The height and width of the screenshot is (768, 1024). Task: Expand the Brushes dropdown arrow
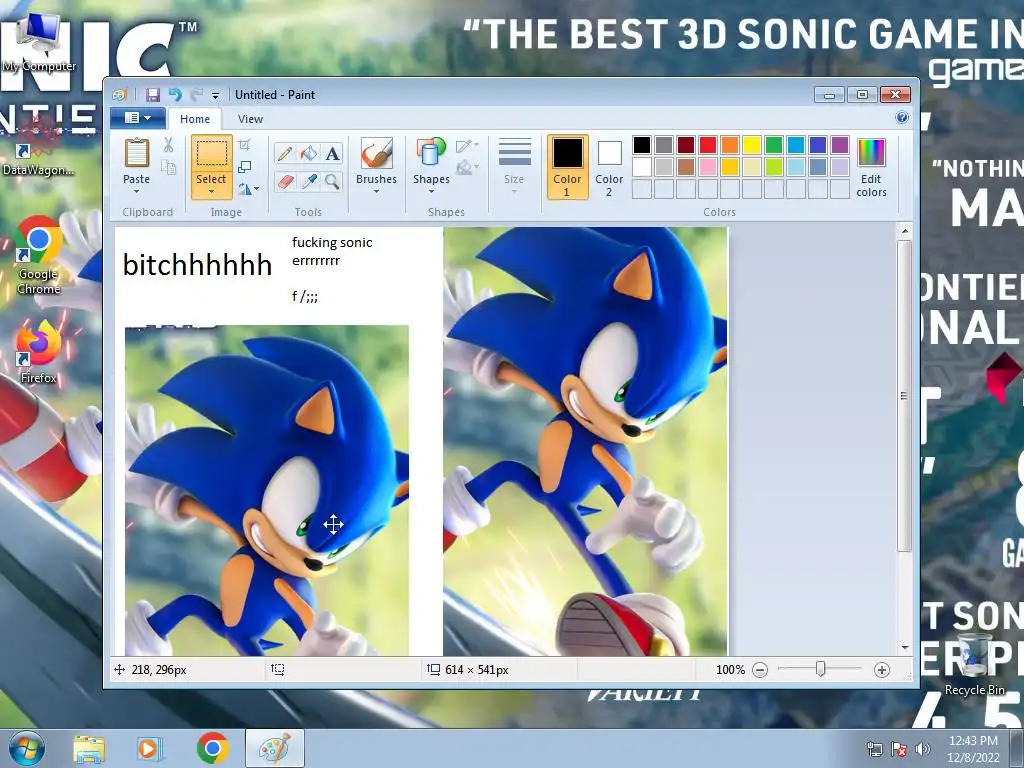click(x=376, y=191)
